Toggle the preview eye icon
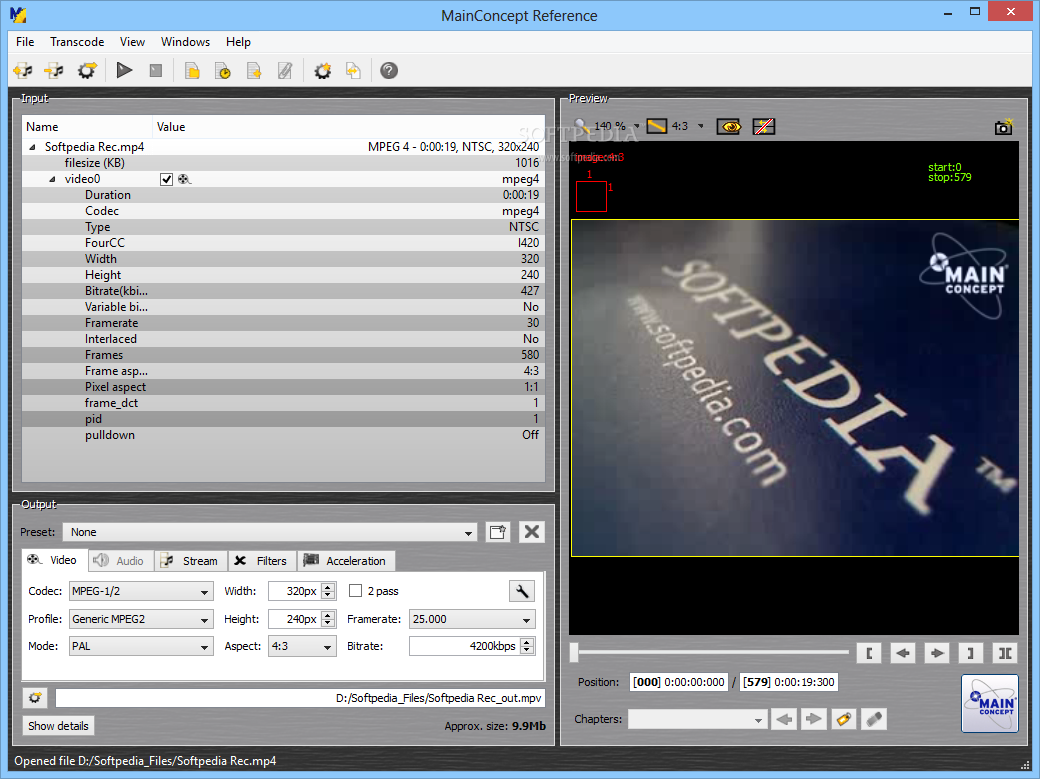This screenshot has height=779, width=1040. tap(729, 126)
